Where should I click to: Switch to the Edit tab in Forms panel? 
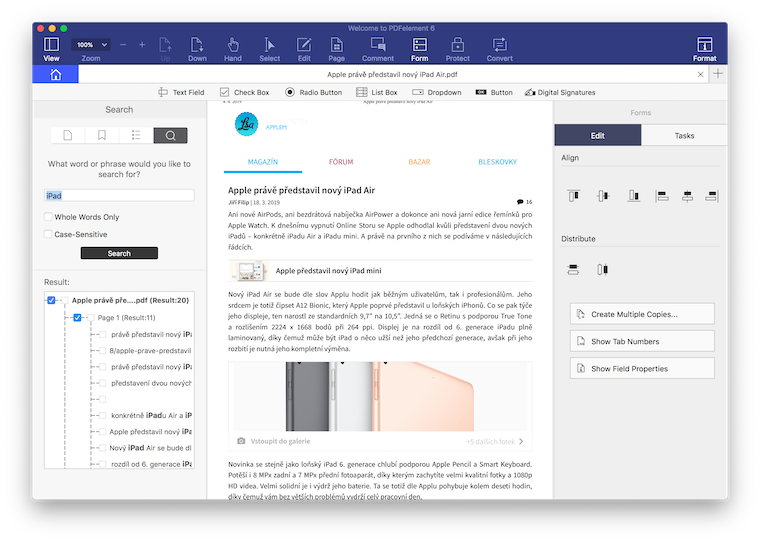(x=598, y=135)
